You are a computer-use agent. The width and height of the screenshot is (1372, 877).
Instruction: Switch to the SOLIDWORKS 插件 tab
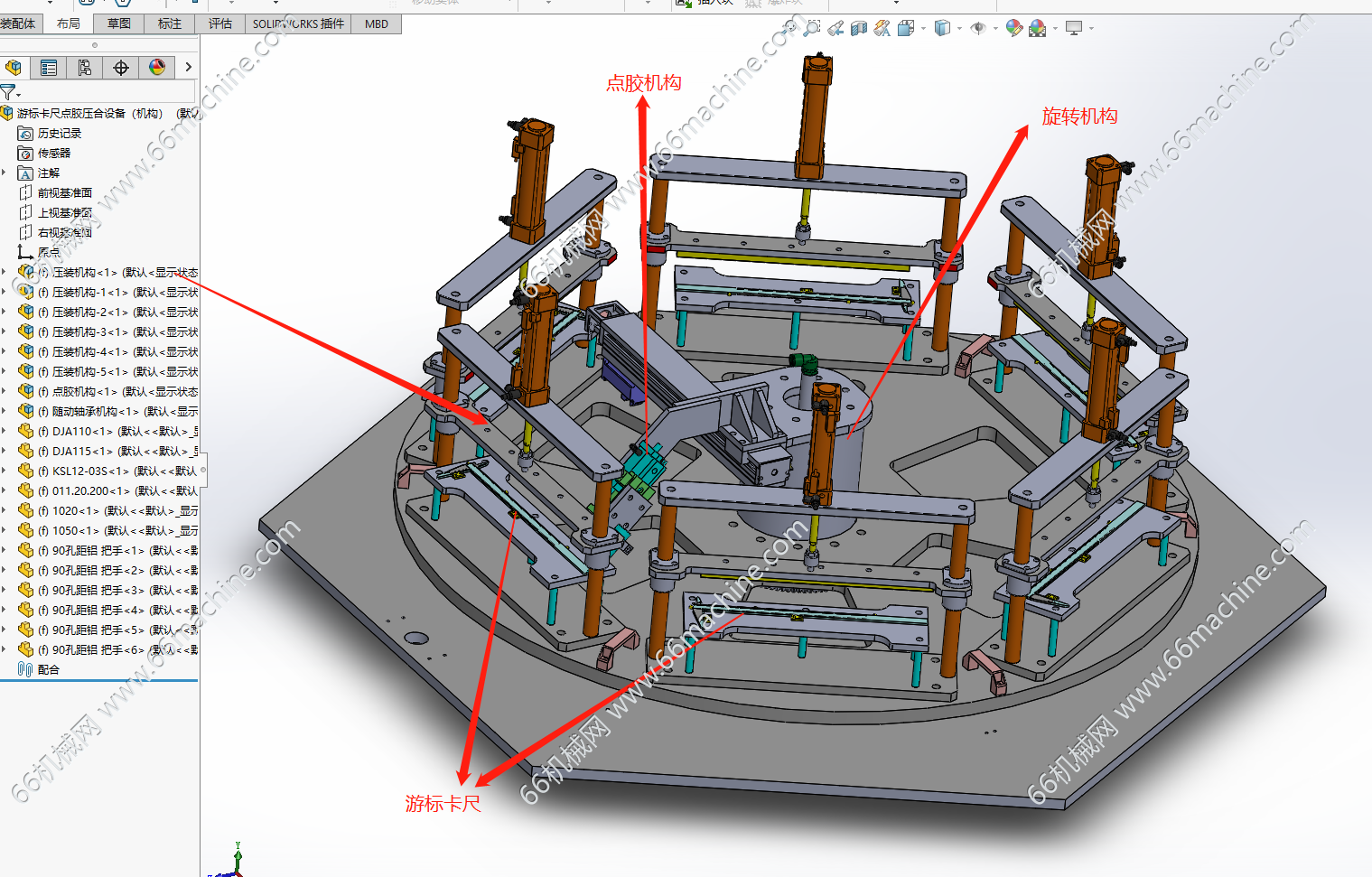(298, 23)
